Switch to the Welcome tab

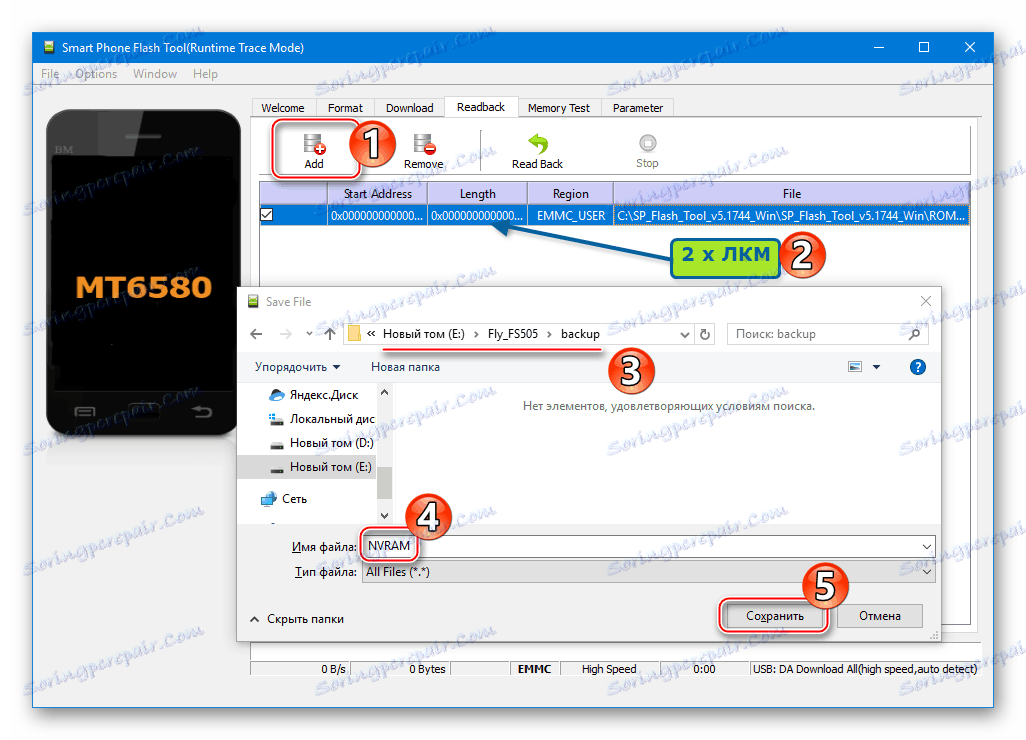[x=283, y=108]
